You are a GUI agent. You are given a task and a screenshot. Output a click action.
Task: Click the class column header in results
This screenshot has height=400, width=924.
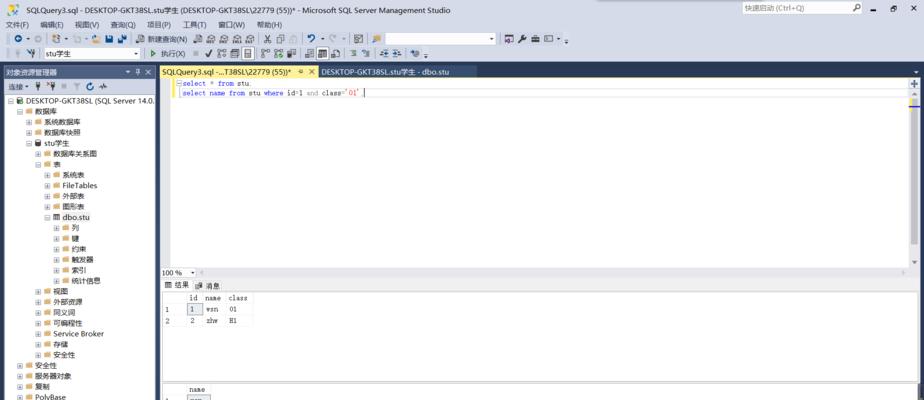tap(237, 297)
